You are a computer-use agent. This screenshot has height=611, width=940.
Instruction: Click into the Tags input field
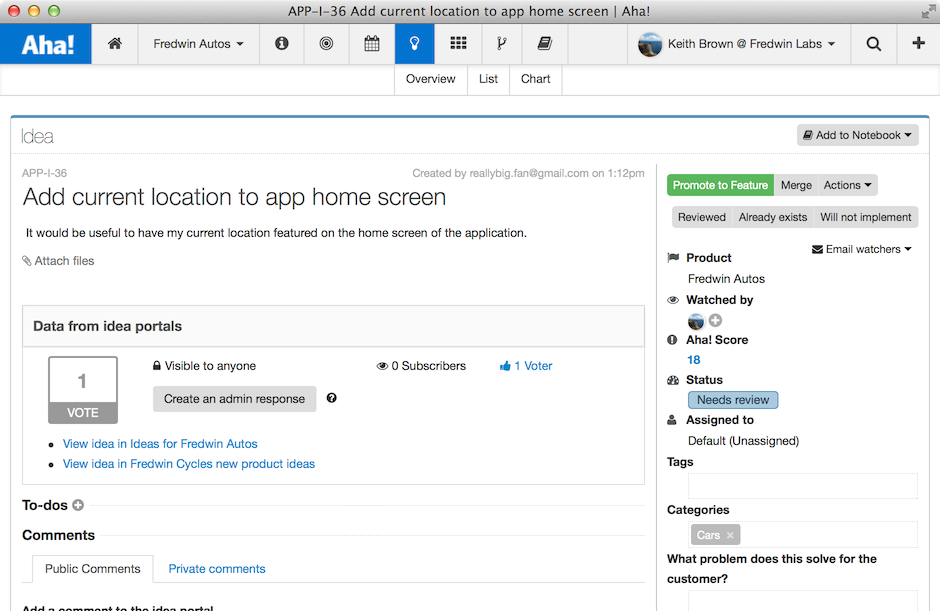click(x=803, y=486)
